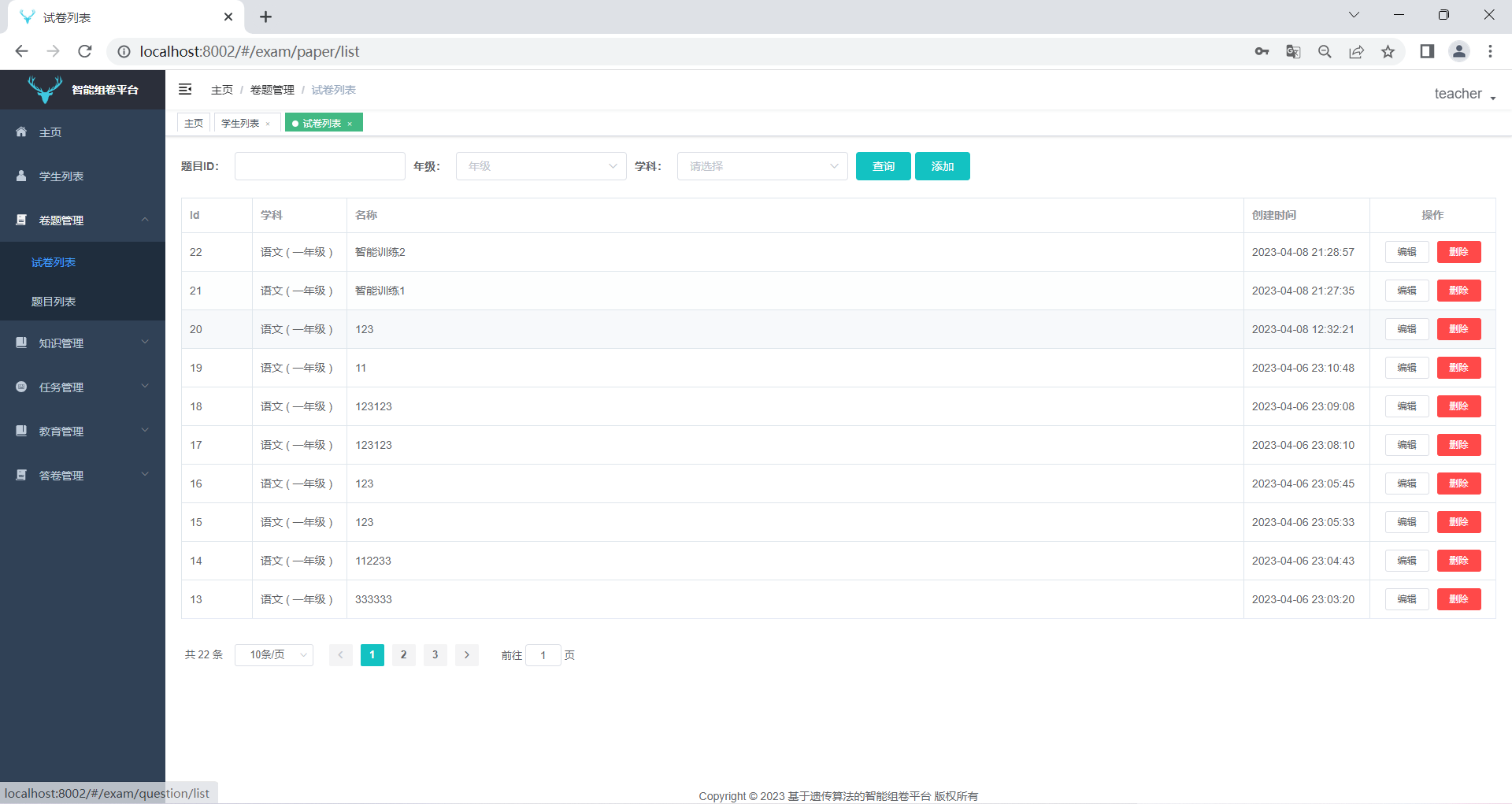Click the round icon beside 任务管理
The height and width of the screenshot is (804, 1512).
21,387
